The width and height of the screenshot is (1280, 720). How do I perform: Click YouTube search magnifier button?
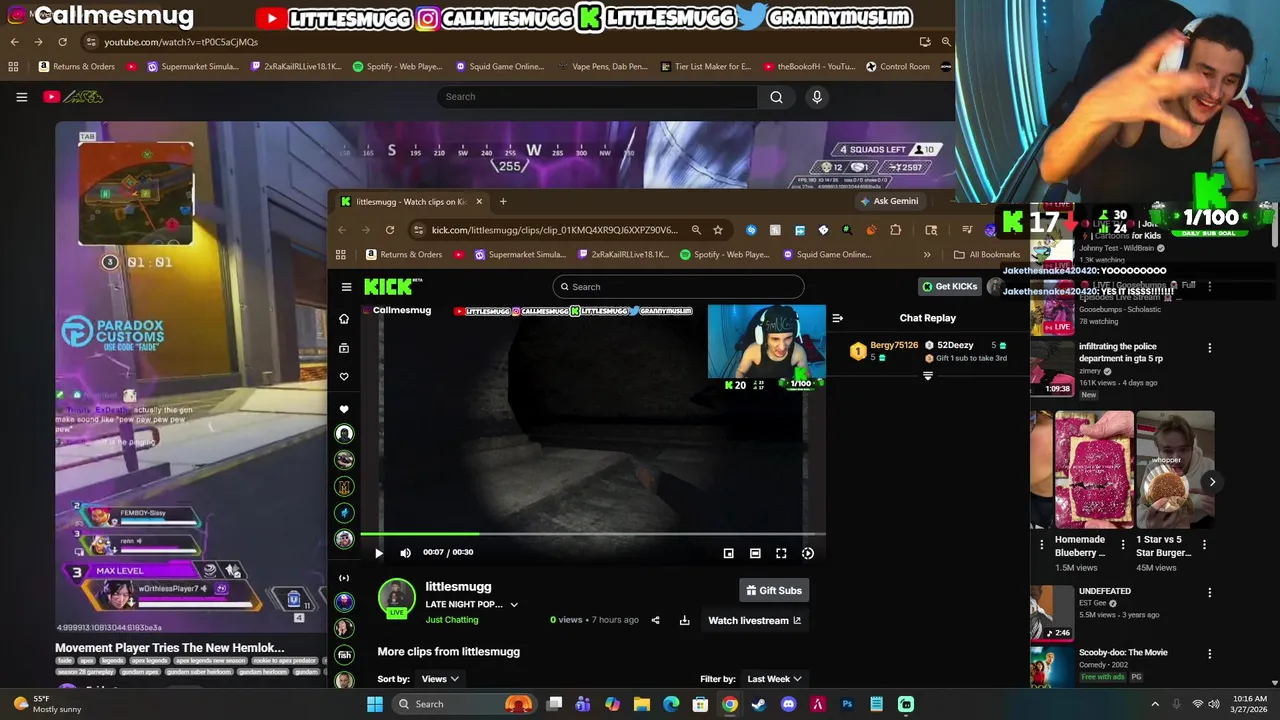coord(776,97)
